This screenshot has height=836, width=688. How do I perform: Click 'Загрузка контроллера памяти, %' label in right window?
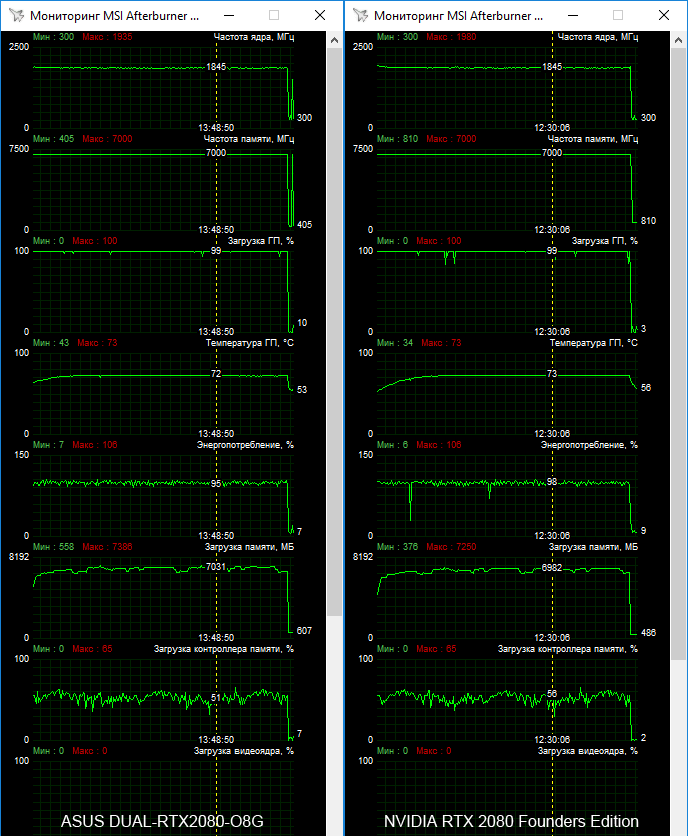click(x=568, y=649)
